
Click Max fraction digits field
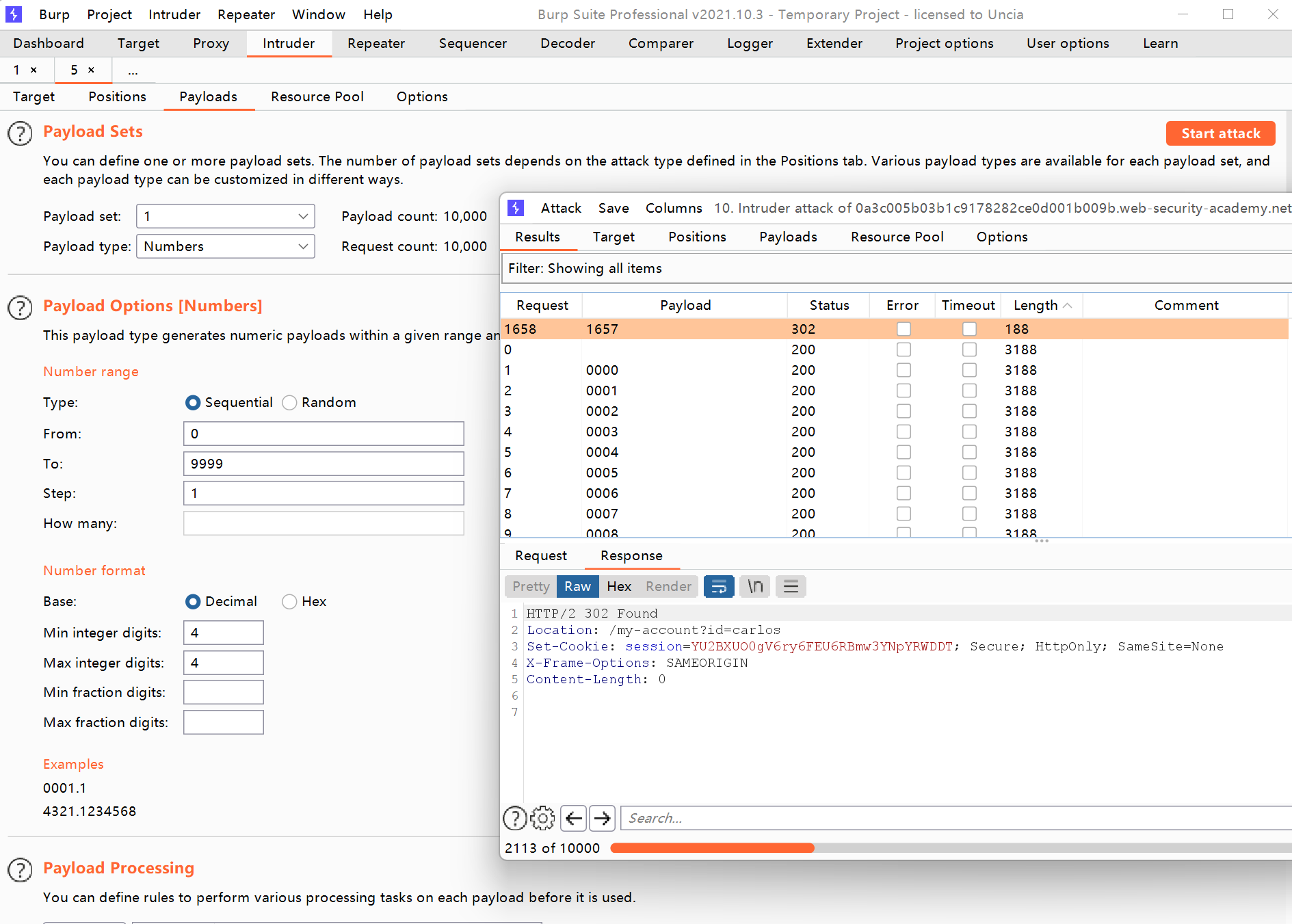(x=223, y=722)
